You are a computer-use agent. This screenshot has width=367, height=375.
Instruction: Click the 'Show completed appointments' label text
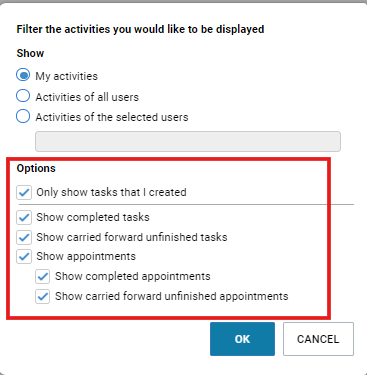(133, 276)
